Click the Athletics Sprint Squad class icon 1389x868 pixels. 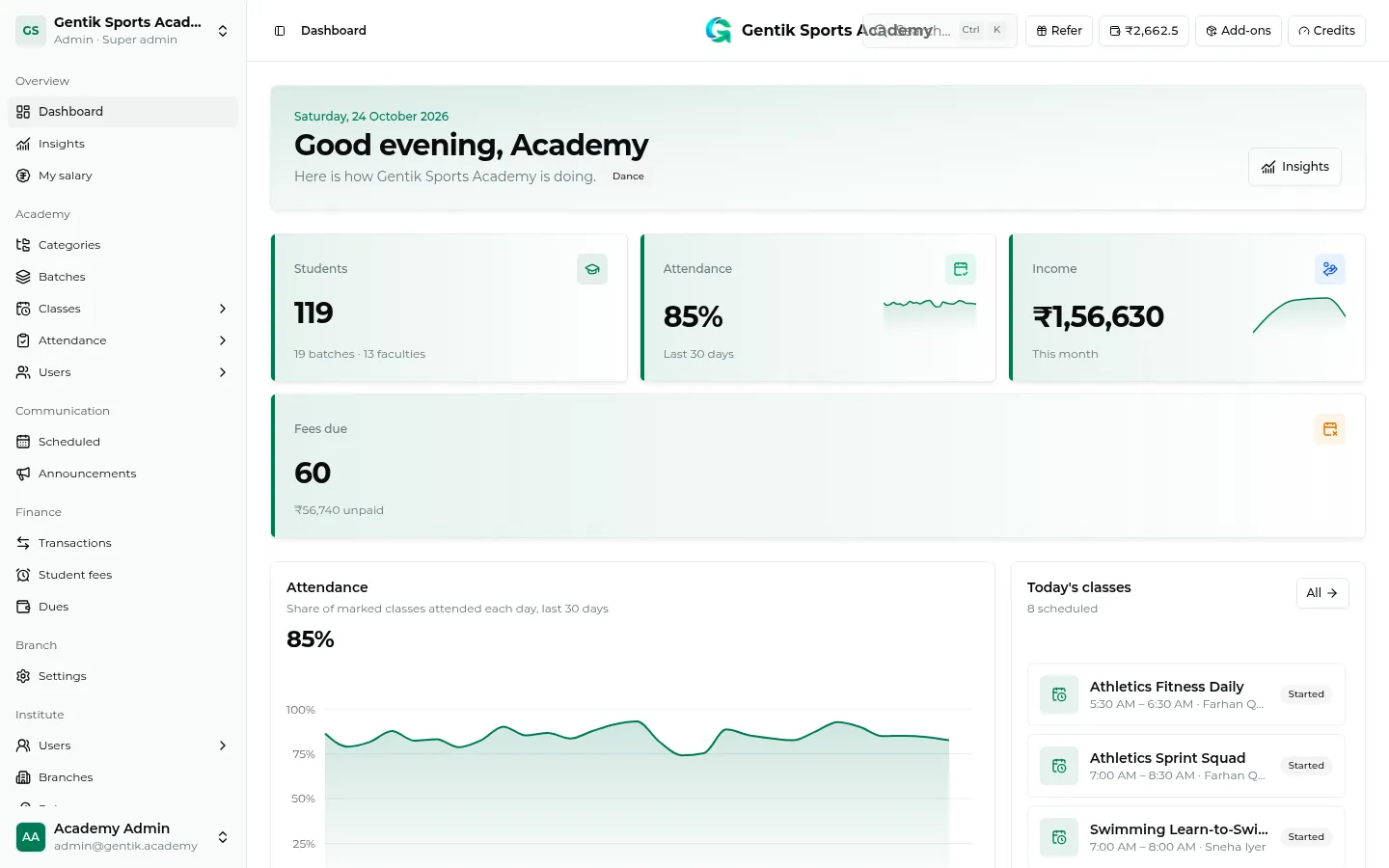(1059, 766)
